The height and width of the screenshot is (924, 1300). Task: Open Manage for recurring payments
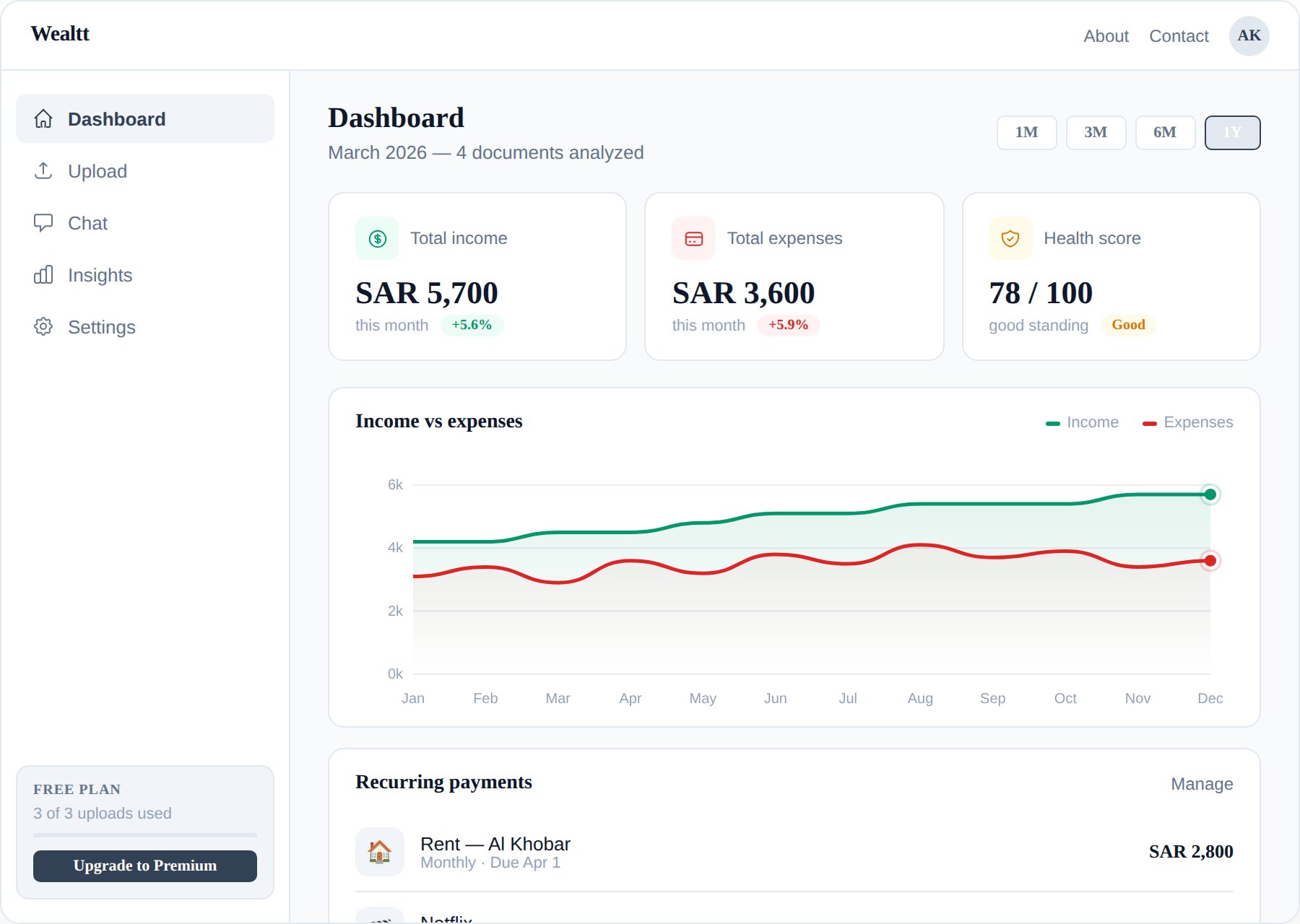click(x=1202, y=783)
